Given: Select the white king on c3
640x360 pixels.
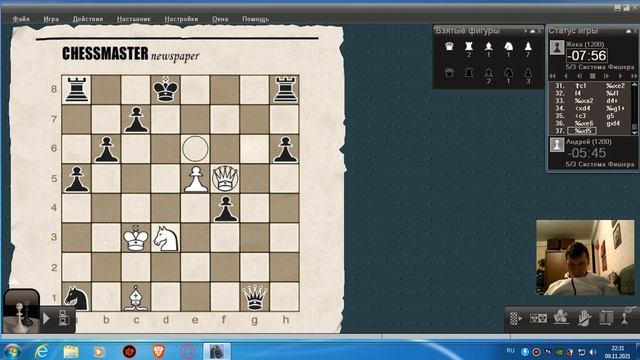Looking at the screenshot, I should 136,238.
